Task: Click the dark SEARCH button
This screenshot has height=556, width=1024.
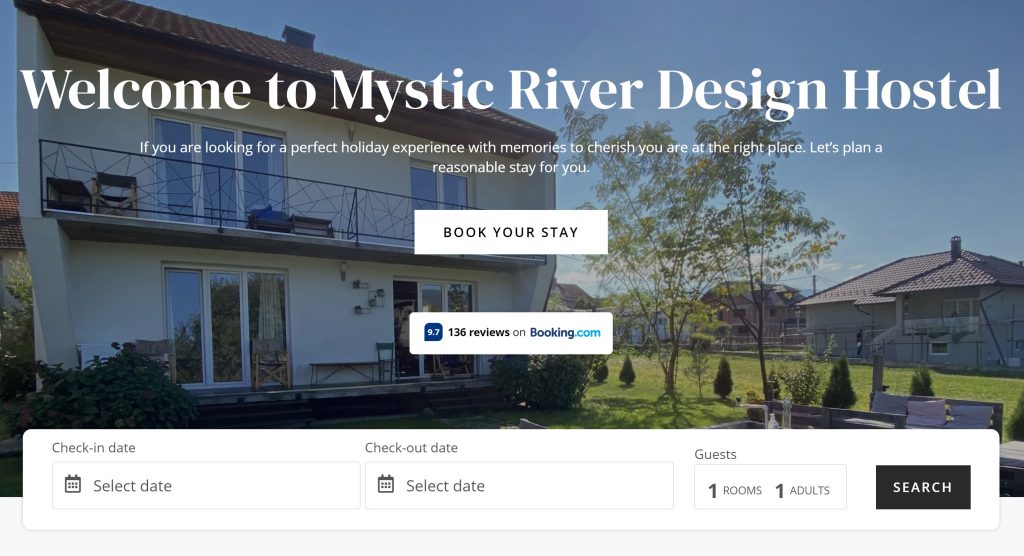Action: [x=923, y=487]
